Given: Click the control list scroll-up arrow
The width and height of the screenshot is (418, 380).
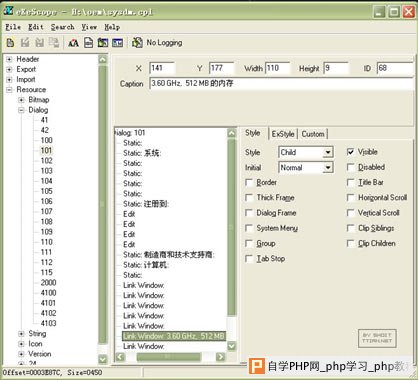Looking at the screenshot, I should click(232, 133).
